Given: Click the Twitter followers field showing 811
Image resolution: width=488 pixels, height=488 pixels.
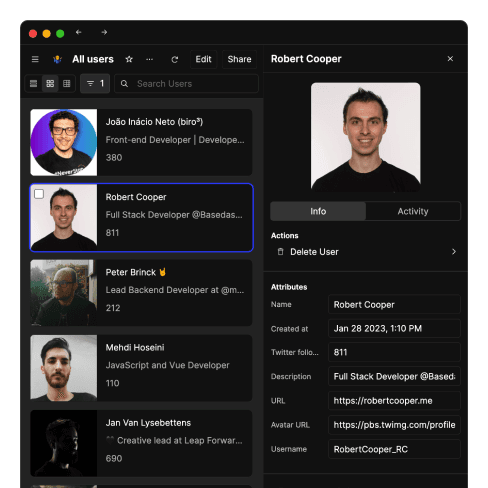Looking at the screenshot, I should pos(394,352).
